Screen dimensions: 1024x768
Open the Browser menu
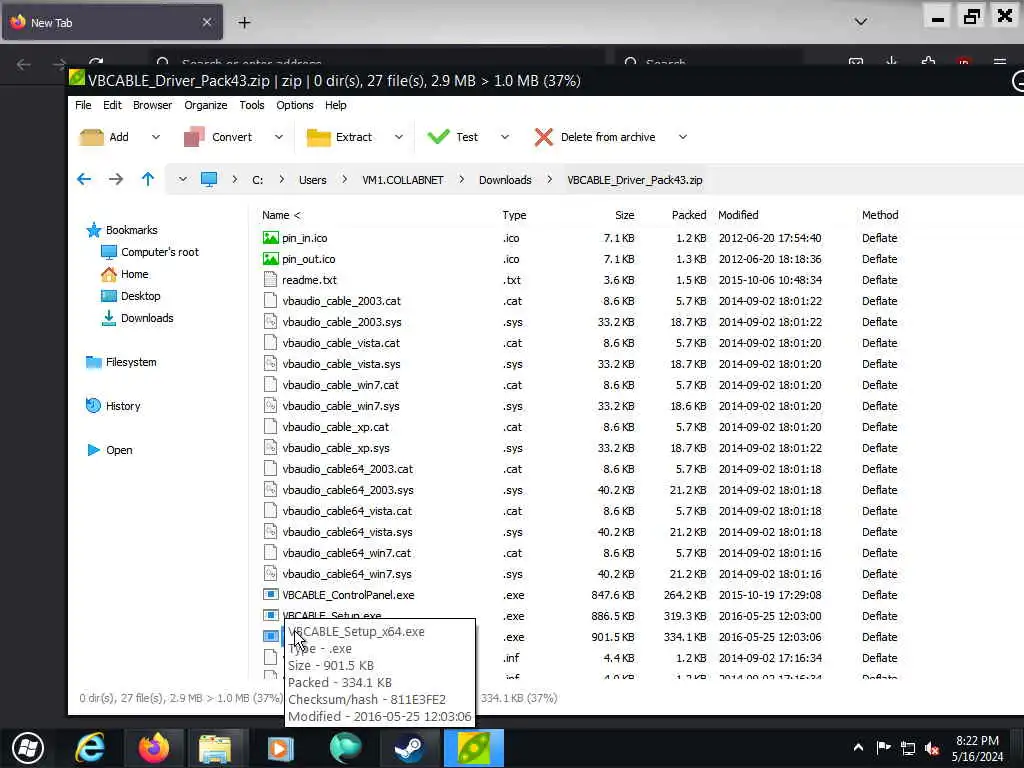152,105
